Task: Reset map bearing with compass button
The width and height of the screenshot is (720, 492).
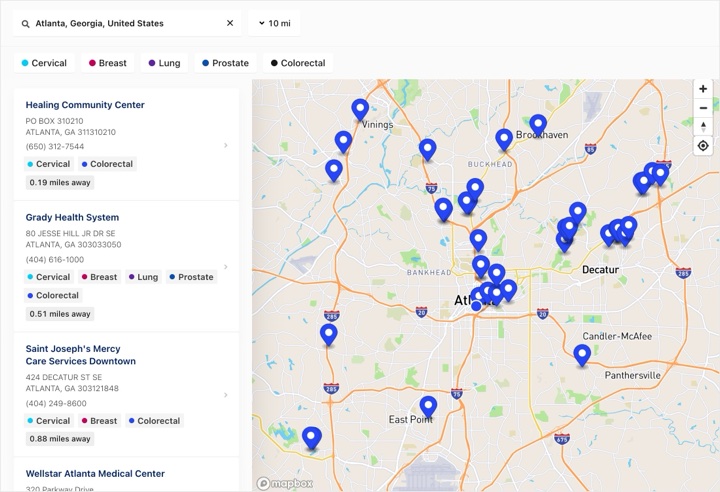Action: (703, 127)
